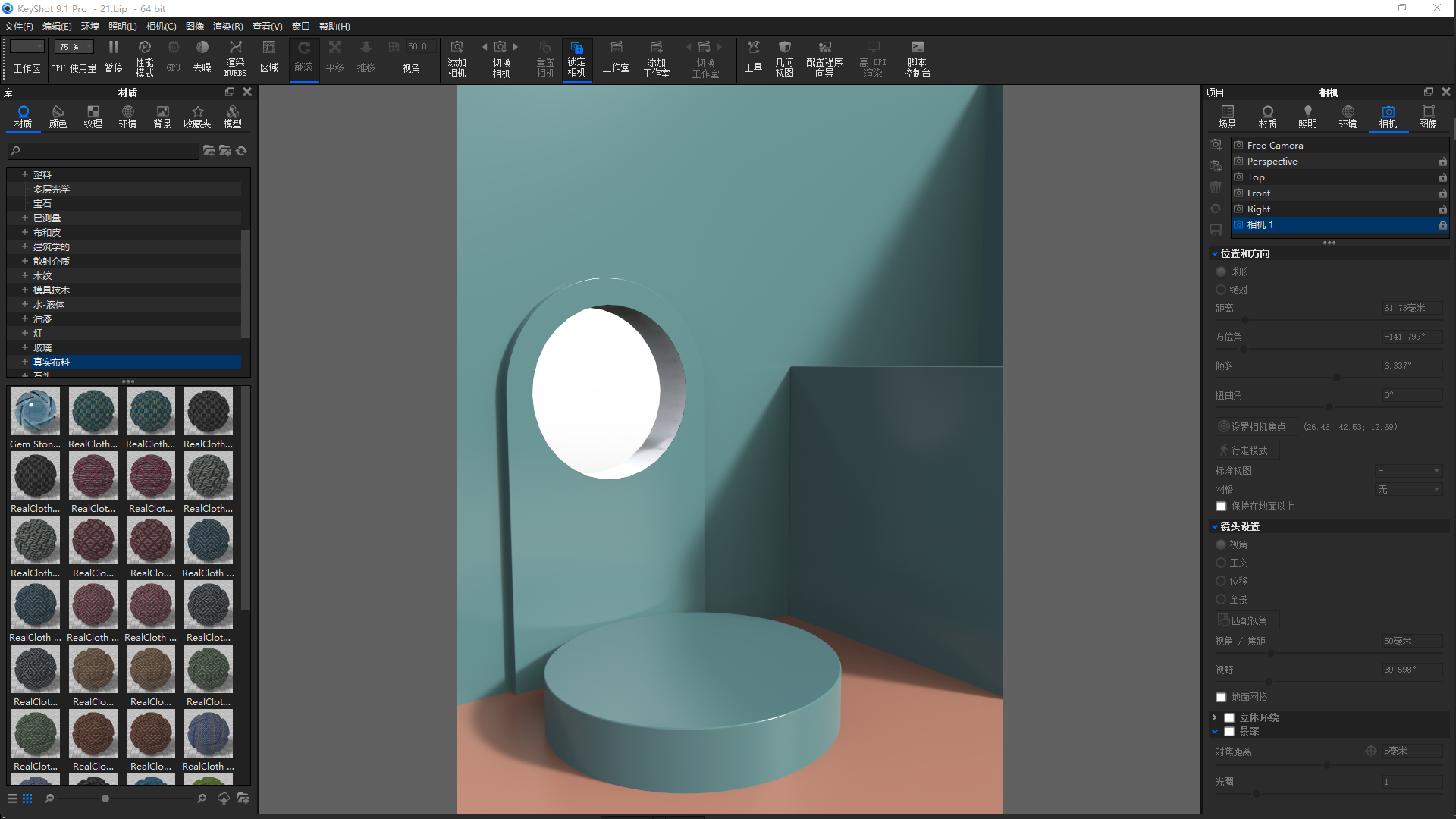Screen dimensions: 1456x819
Task: Select the 正交 orthographic lens option
Action: (1221, 563)
